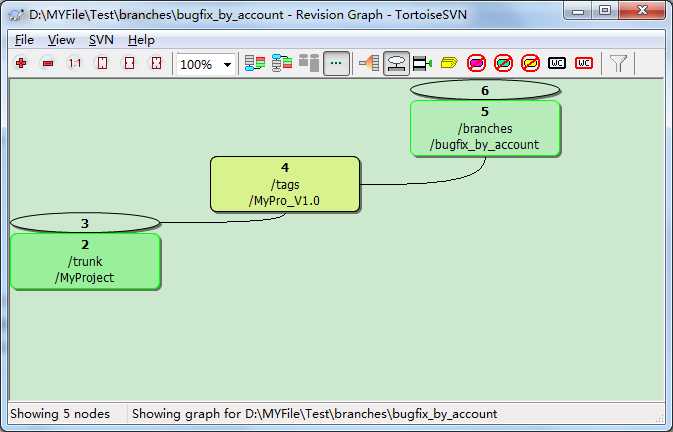
Task: Click the yellow hide tags icon
Action: click(530, 63)
